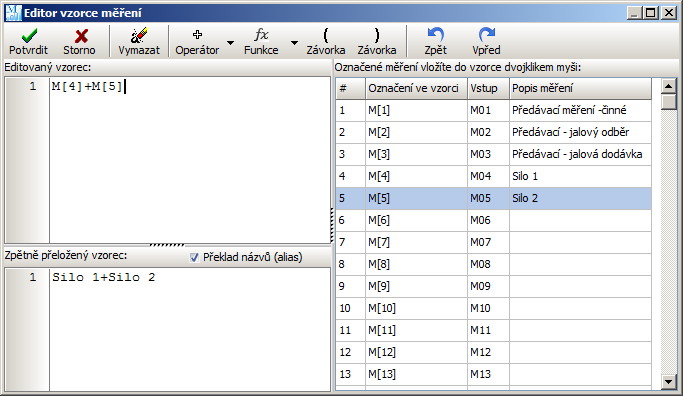Maximize the Editor vzorce měření window
This screenshot has height=396, width=683.
click(x=651, y=13)
